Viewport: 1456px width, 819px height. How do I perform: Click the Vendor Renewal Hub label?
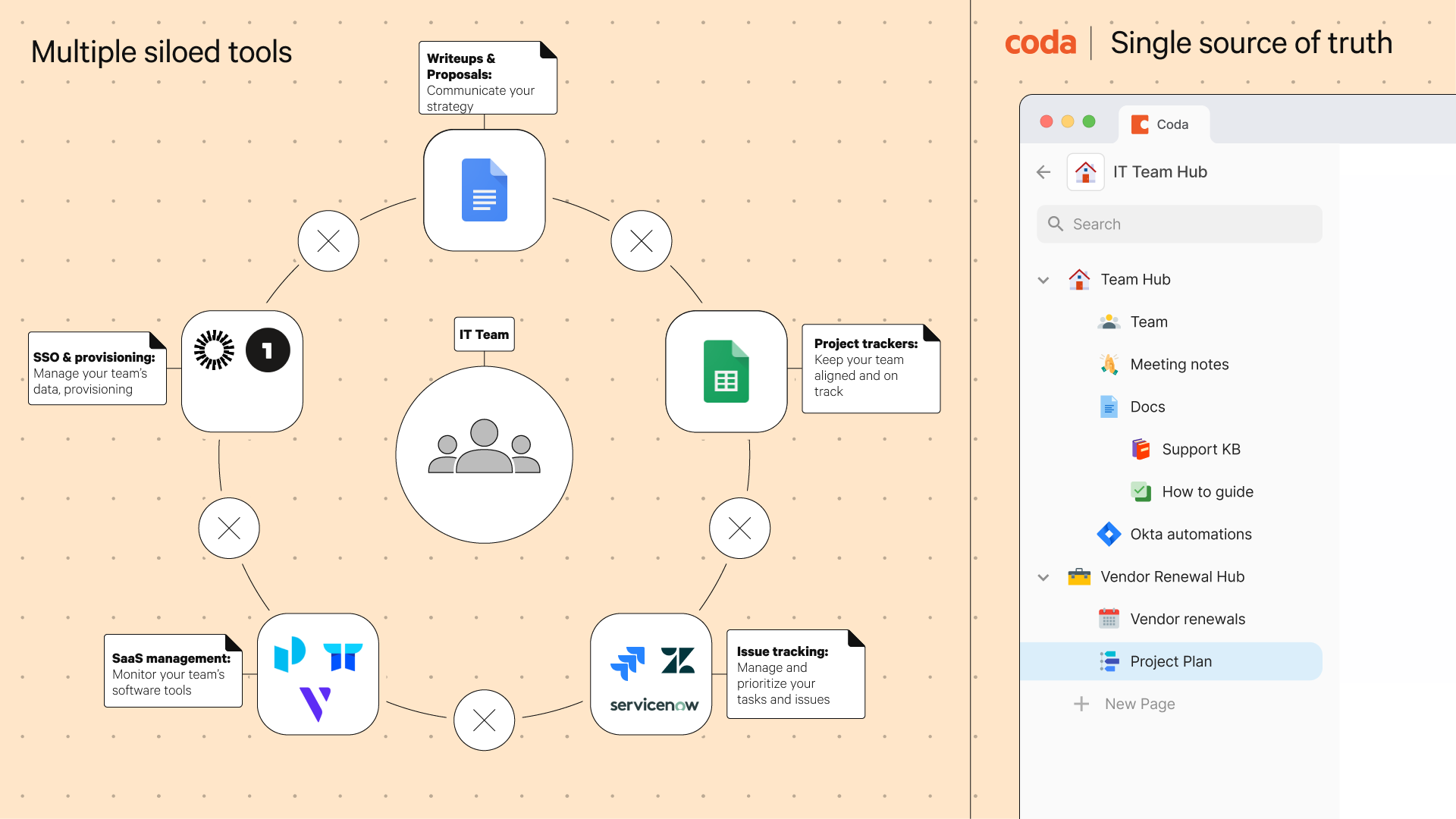point(1172,576)
